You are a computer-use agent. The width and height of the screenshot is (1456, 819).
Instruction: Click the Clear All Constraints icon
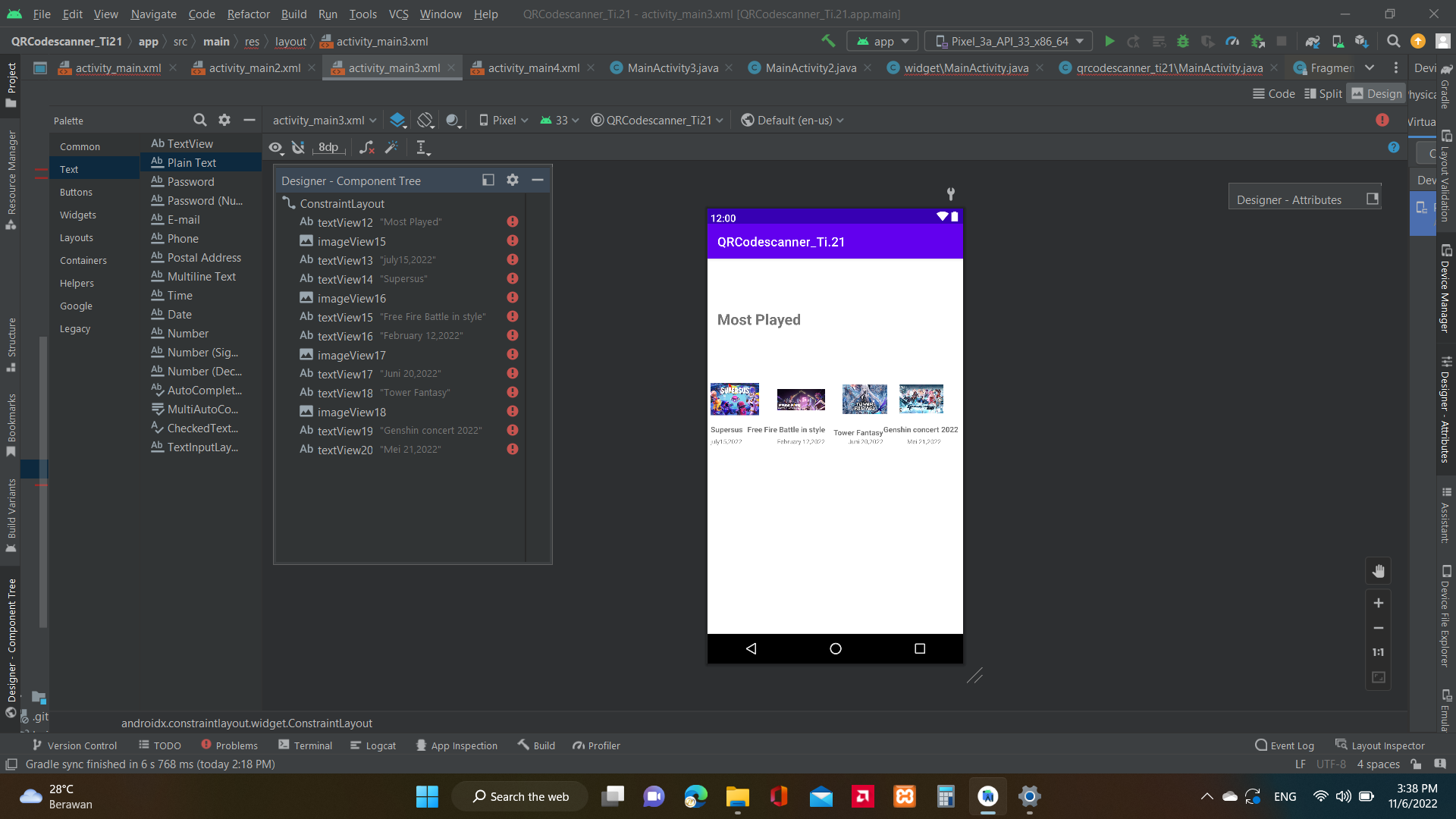(367, 147)
